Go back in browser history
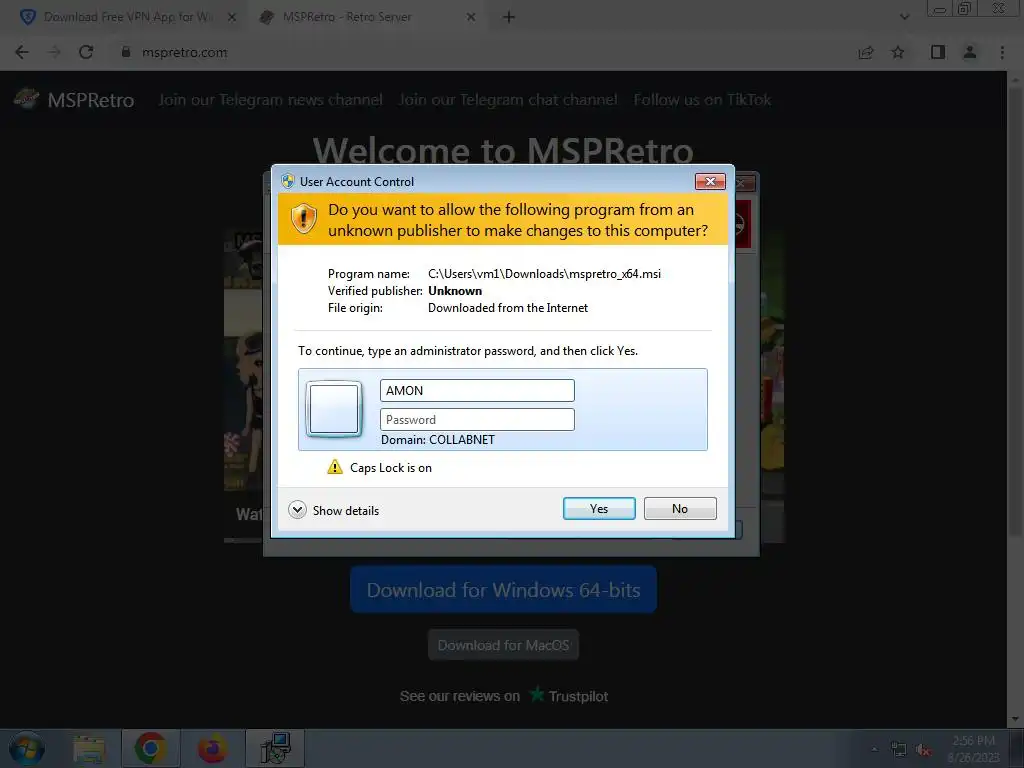 22,52
